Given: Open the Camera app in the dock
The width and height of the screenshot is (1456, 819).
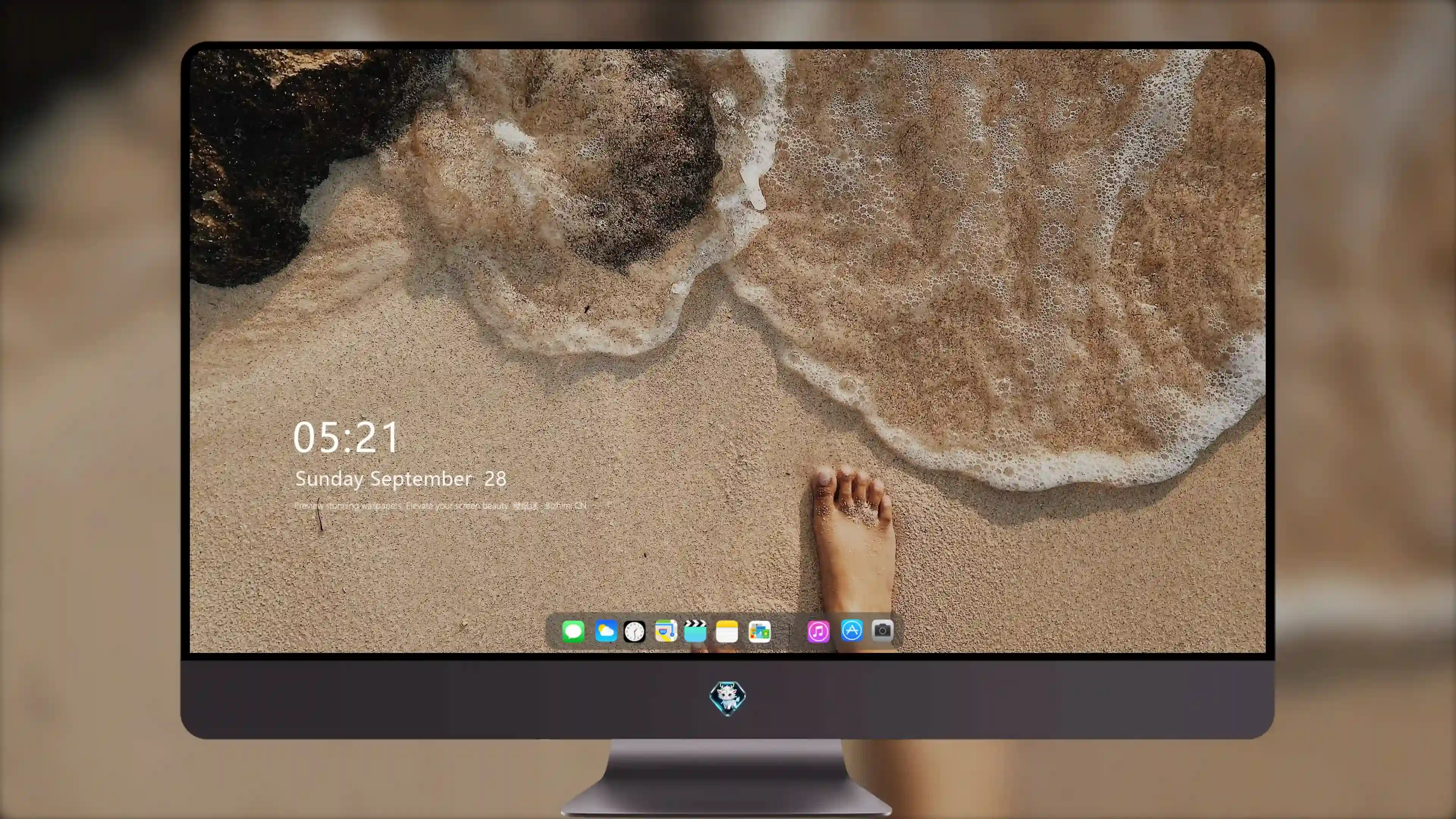Looking at the screenshot, I should (x=882, y=630).
